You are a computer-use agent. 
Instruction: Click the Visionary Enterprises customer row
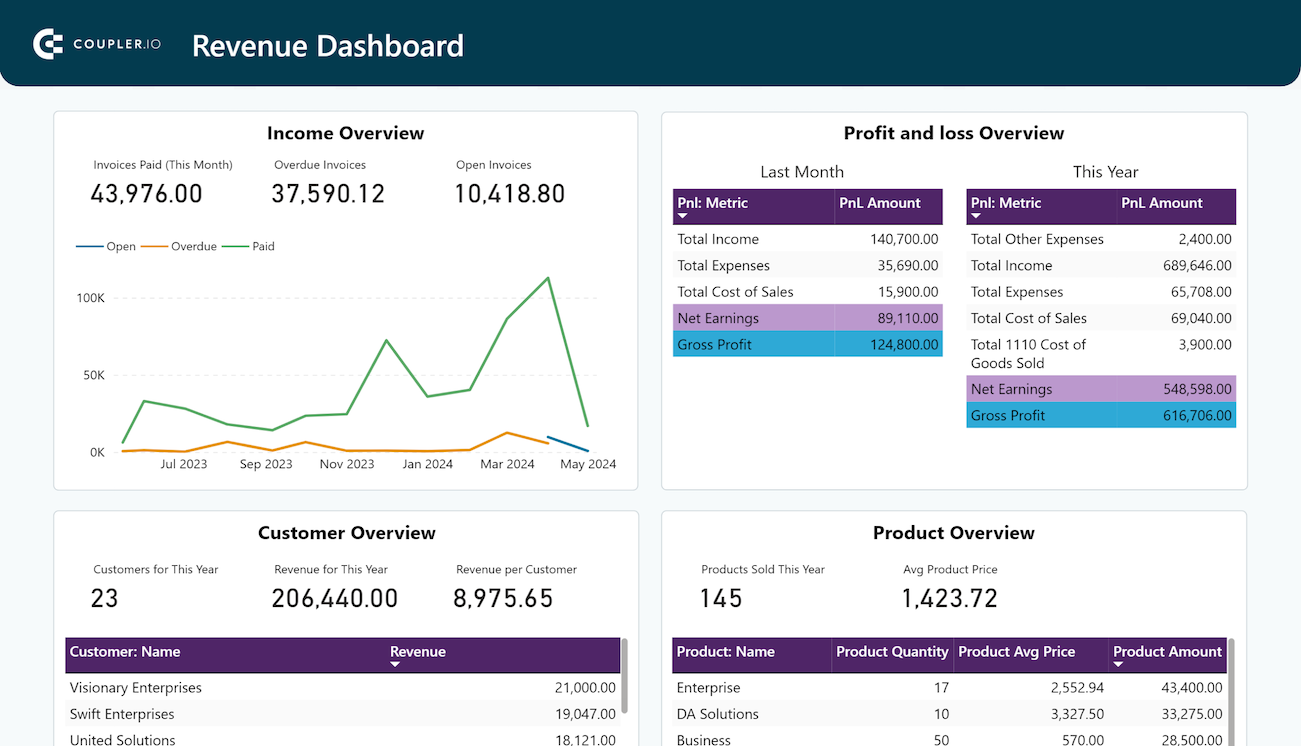343,688
